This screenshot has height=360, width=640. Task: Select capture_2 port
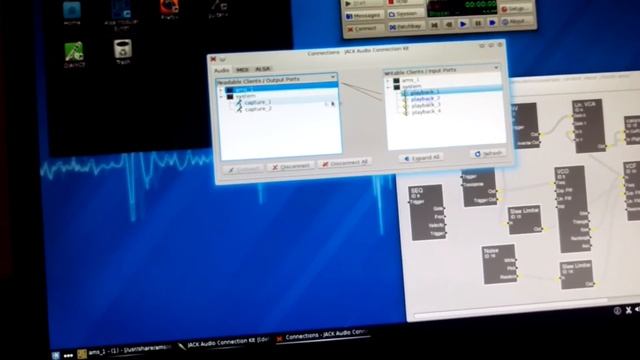(258, 109)
